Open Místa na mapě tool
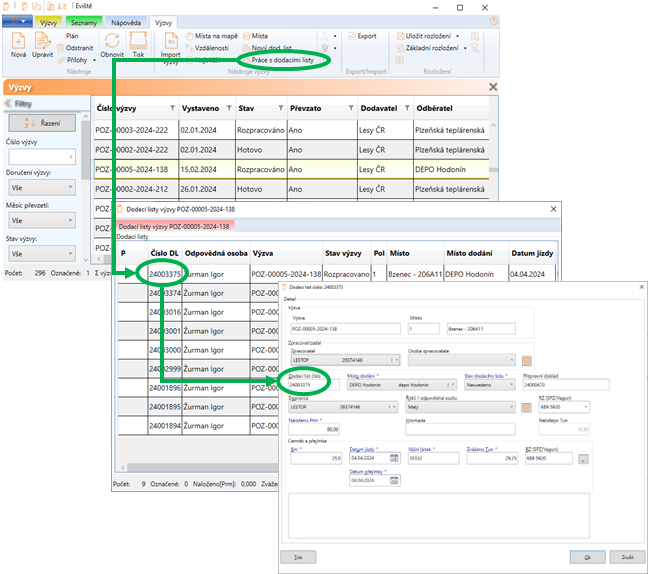 pyautogui.click(x=212, y=36)
